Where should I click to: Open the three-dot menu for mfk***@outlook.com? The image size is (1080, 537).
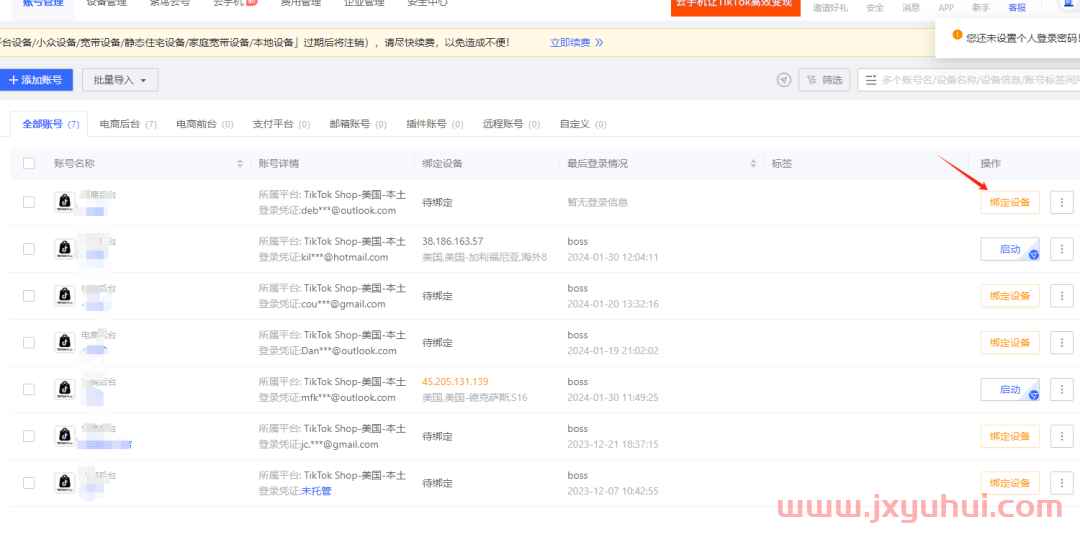pos(1061,390)
